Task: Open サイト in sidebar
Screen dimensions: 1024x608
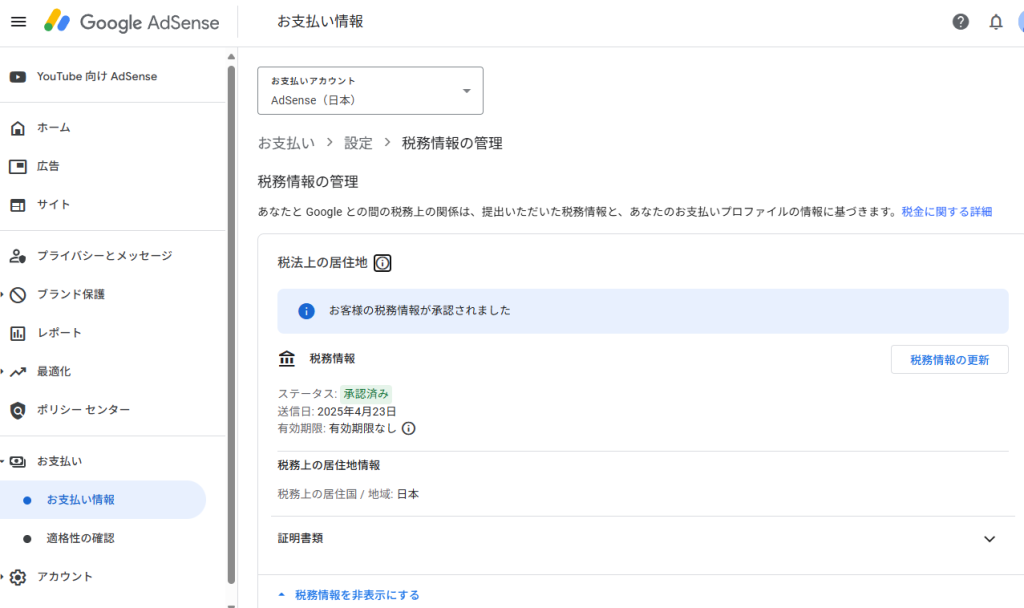Action: click(x=54, y=205)
